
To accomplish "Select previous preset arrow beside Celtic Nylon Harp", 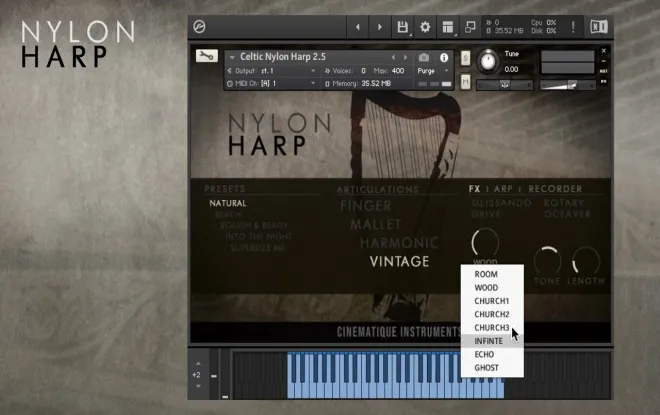I will [x=393, y=57].
